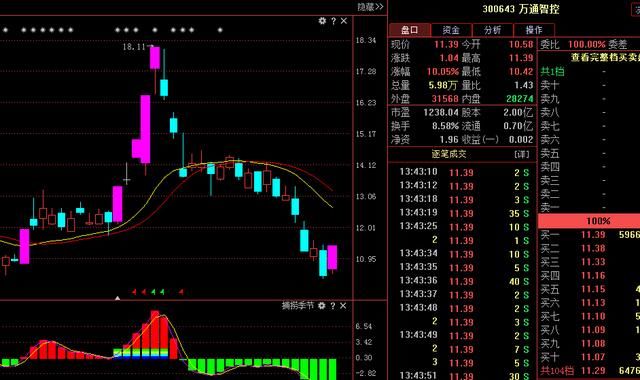Select 总量 value 5.98万
This screenshot has width=640, height=380.
[x=443, y=85]
